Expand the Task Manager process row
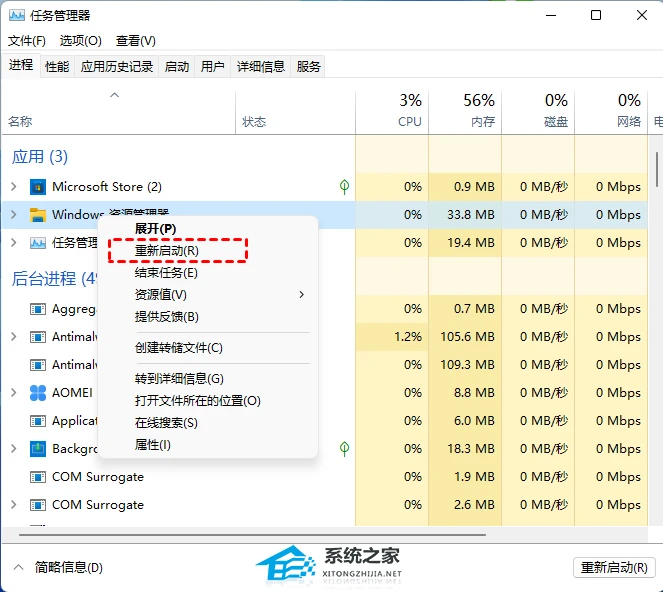Viewport: 663px width, 592px height. (14, 242)
